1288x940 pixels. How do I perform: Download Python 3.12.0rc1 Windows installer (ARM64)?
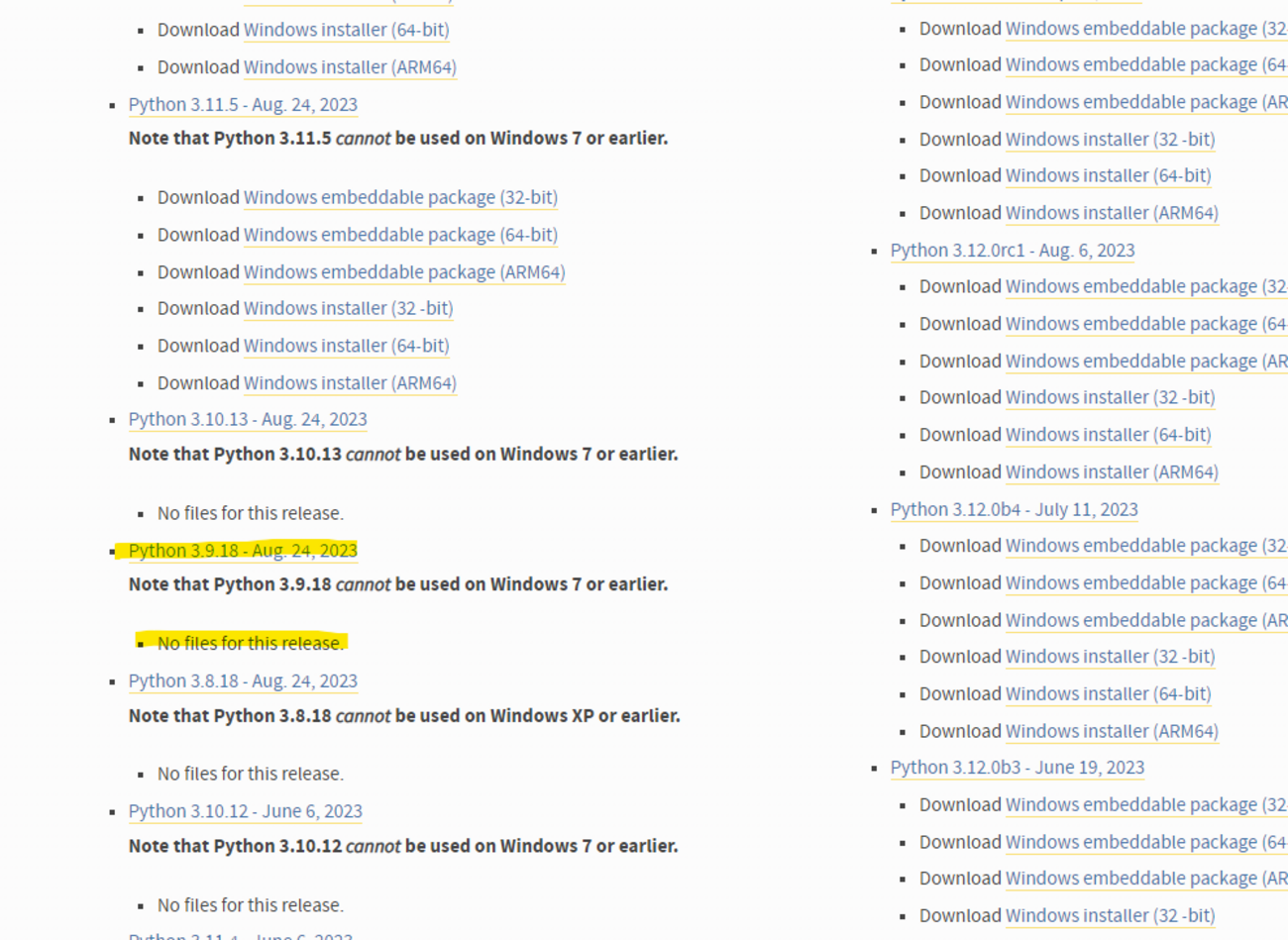click(1112, 472)
